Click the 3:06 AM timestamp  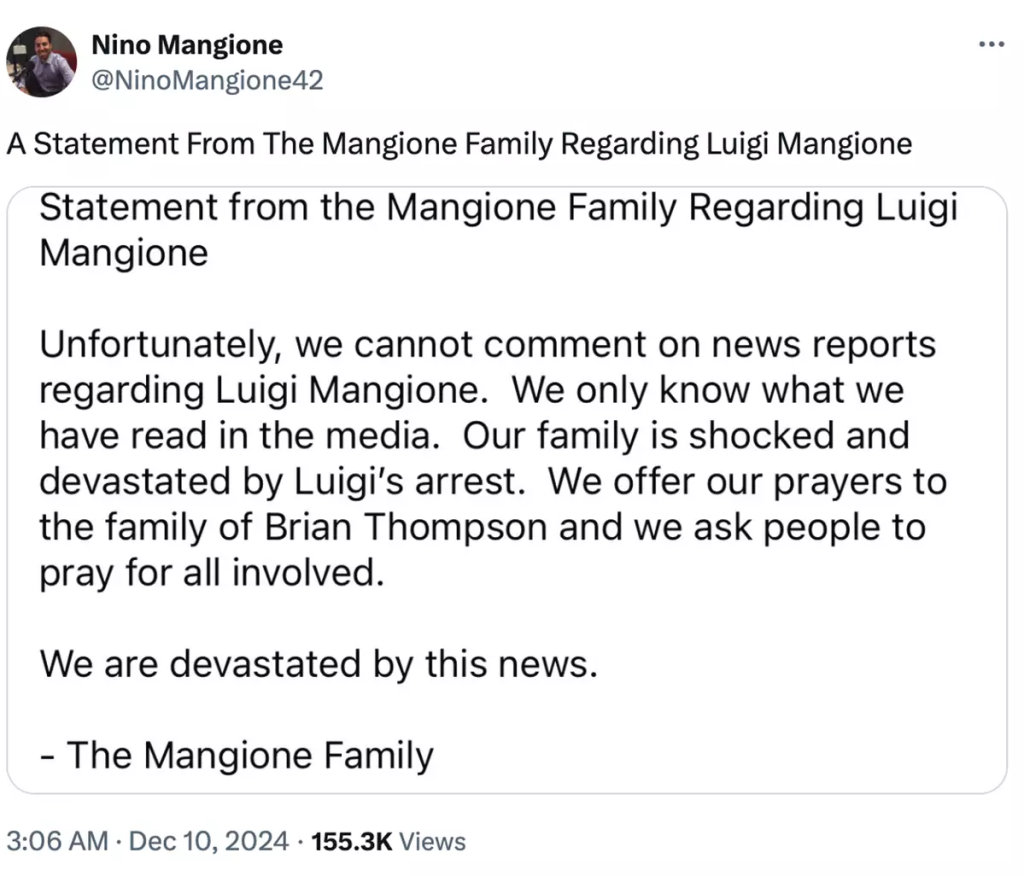(x=56, y=841)
